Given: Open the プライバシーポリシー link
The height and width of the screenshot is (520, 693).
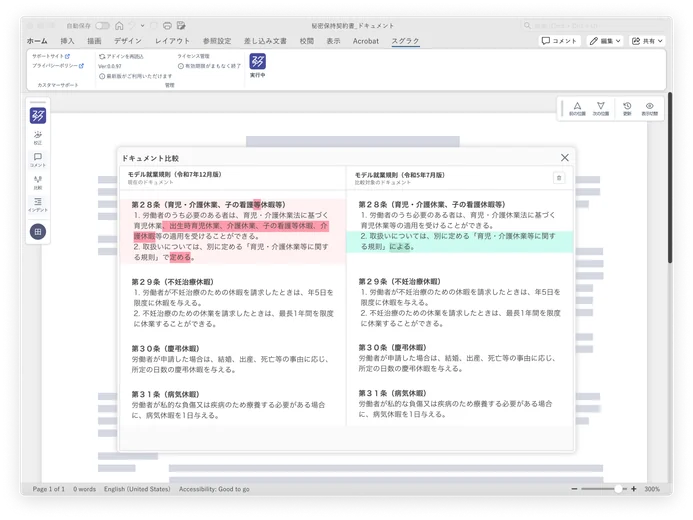Looking at the screenshot, I should (x=58, y=66).
